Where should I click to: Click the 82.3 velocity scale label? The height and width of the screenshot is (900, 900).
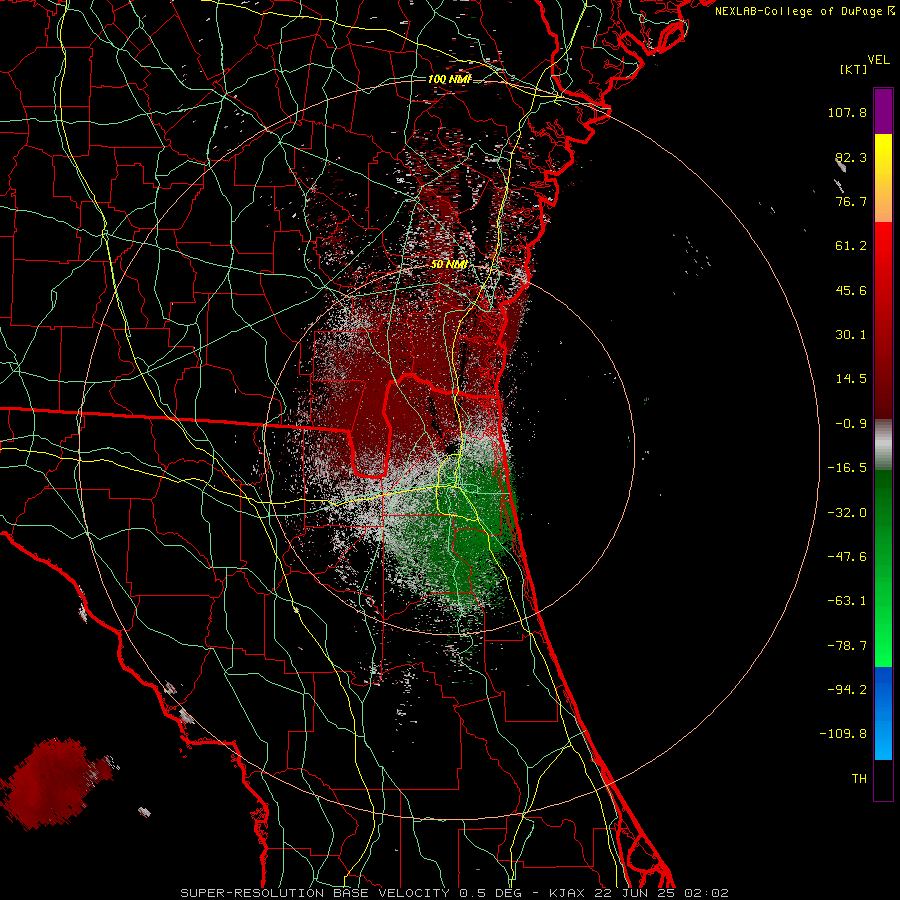point(851,157)
